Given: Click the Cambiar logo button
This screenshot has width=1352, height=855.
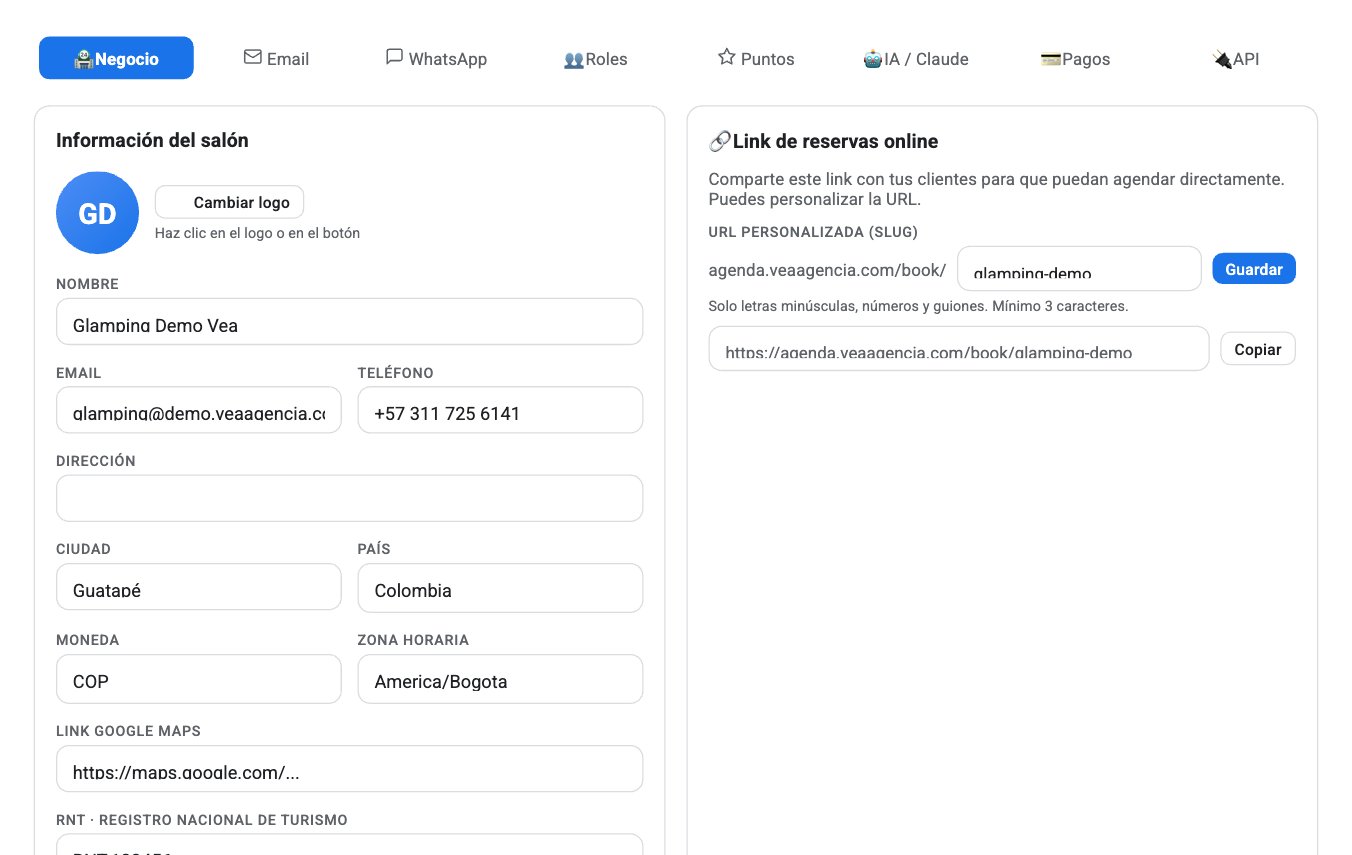Looking at the screenshot, I should pyautogui.click(x=229, y=202).
